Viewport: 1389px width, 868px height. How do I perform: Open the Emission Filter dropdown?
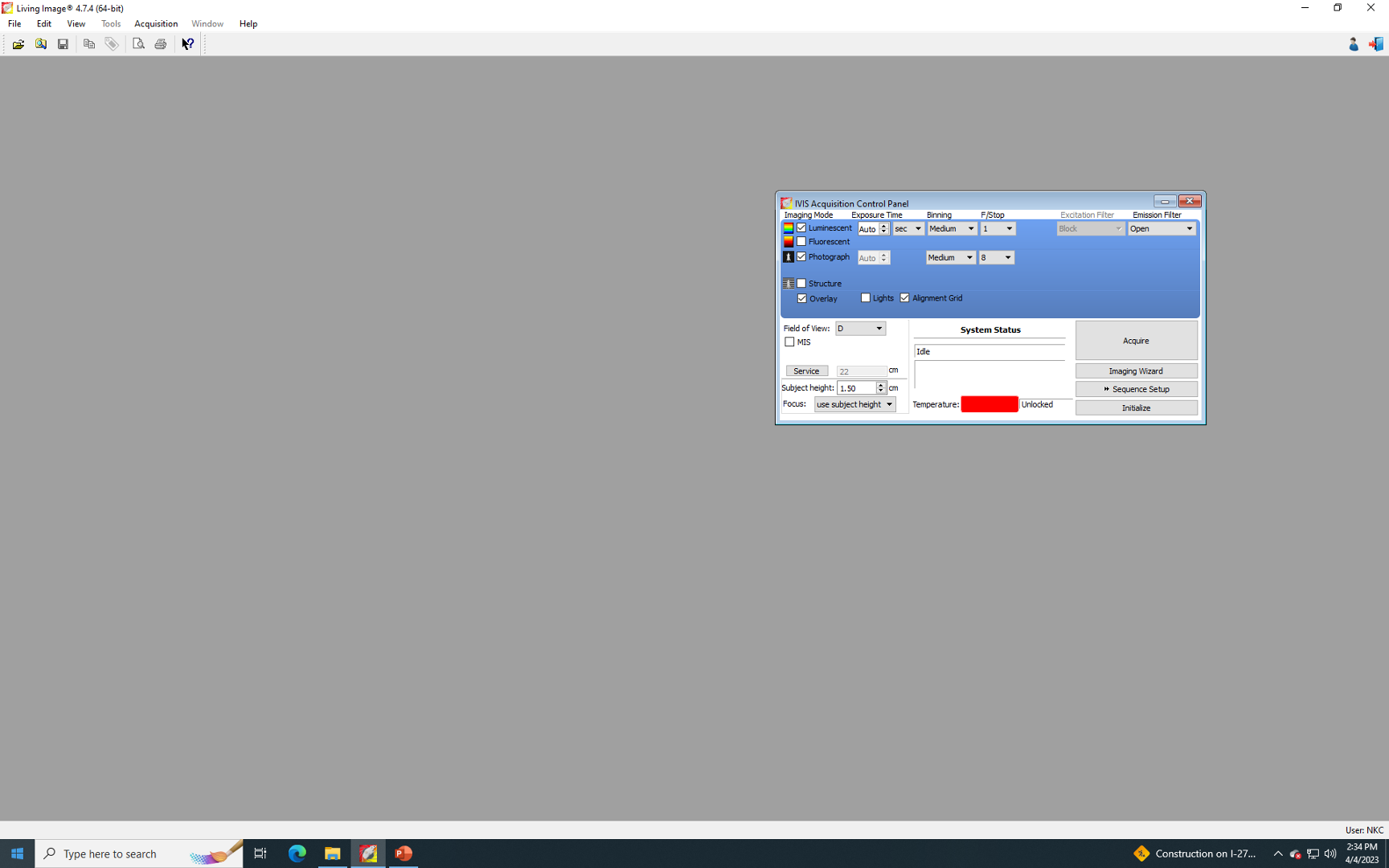[x=1162, y=229]
